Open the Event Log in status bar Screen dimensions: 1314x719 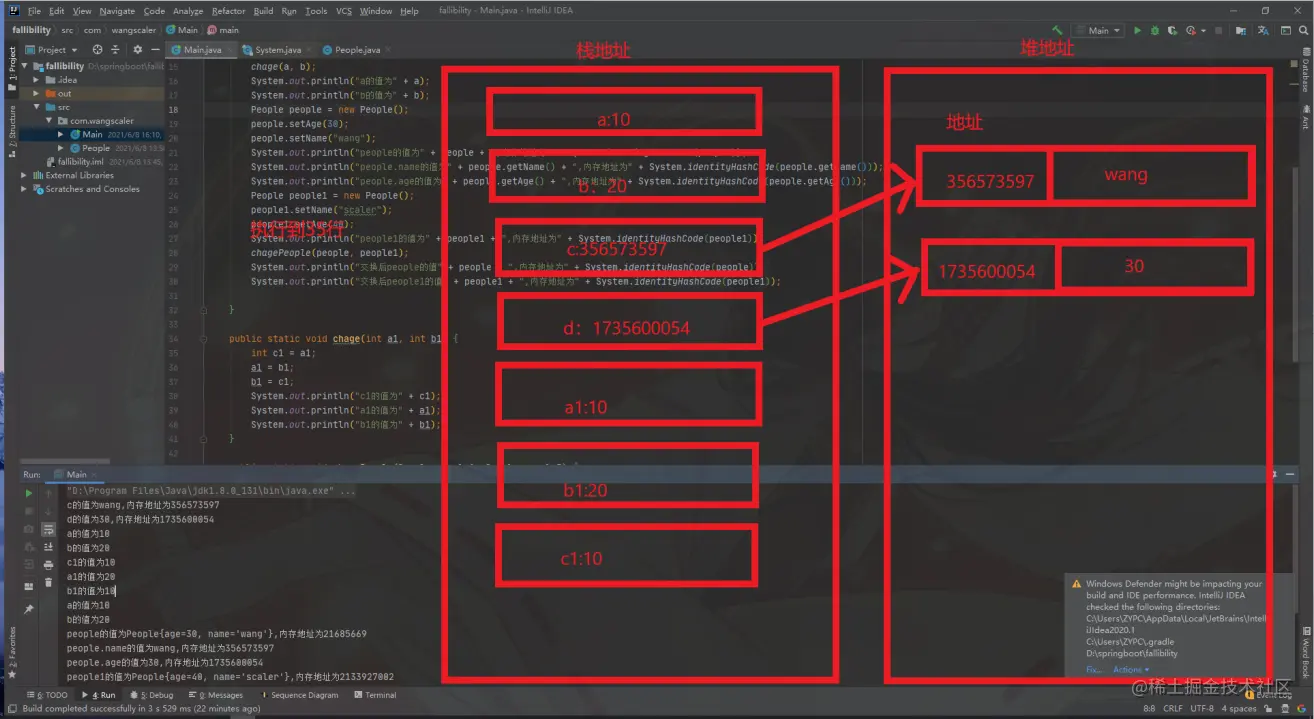coord(1271,694)
